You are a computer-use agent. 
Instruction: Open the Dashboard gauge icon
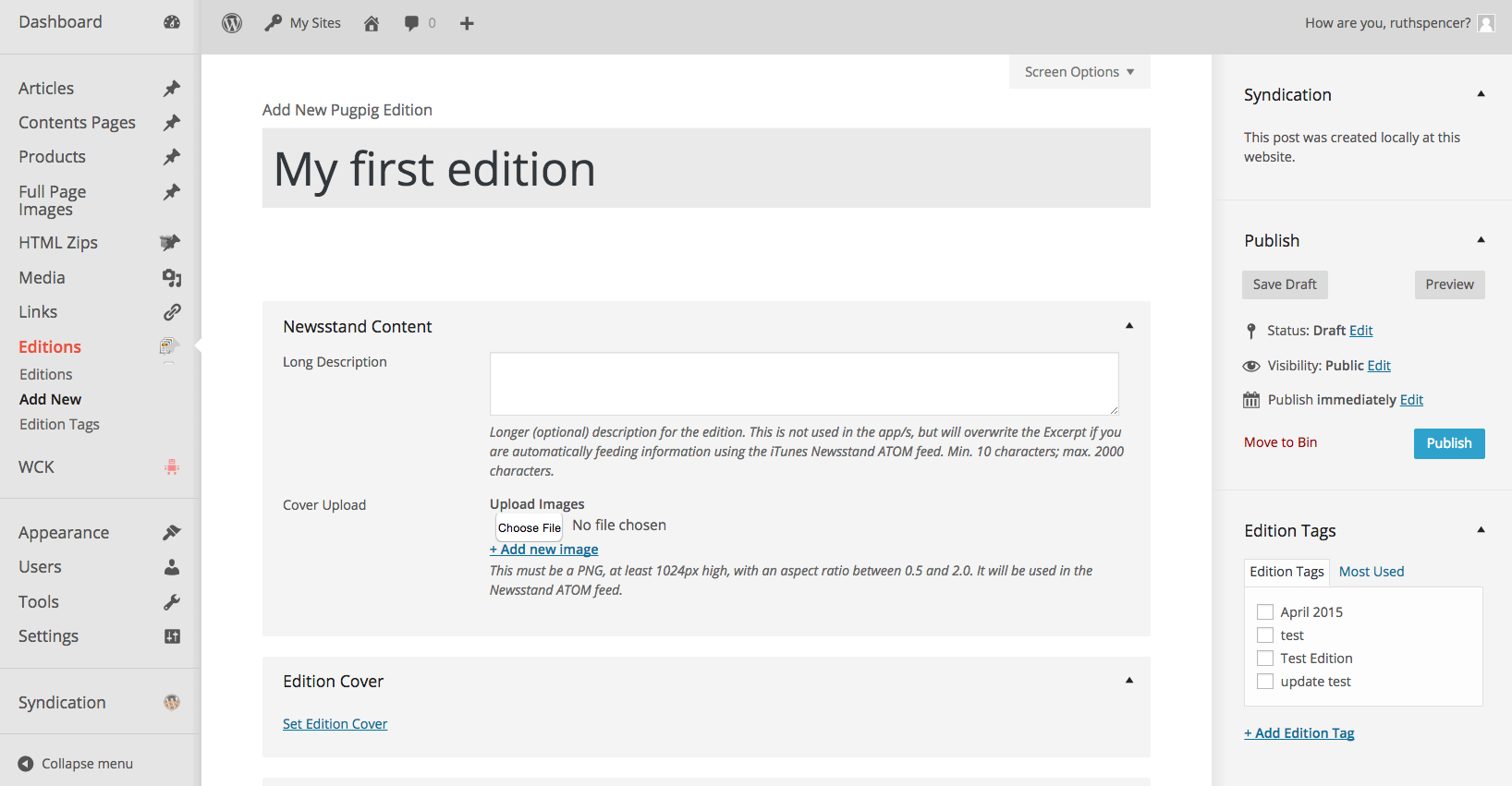click(172, 22)
